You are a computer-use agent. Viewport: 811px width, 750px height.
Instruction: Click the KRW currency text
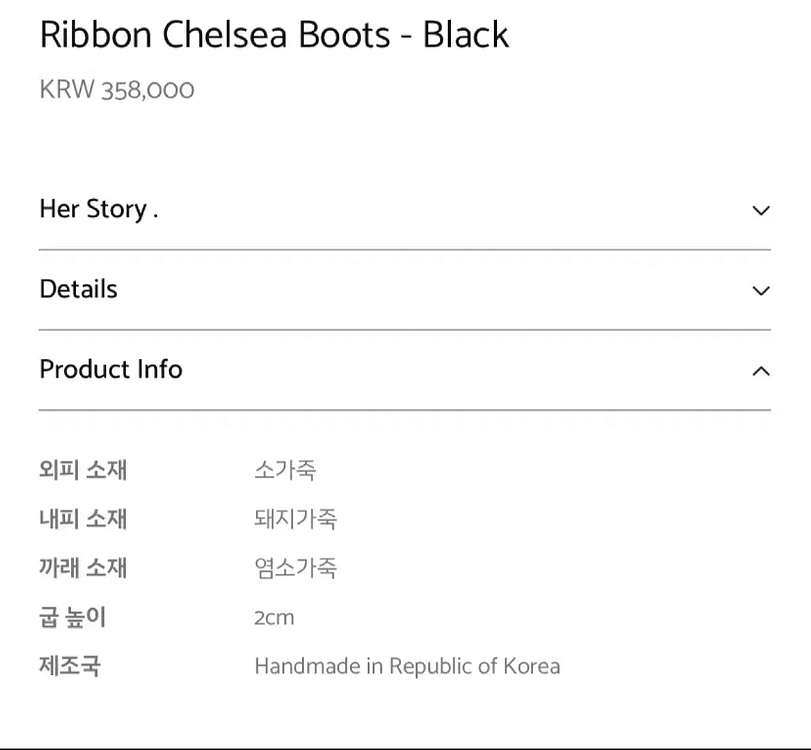point(67,90)
